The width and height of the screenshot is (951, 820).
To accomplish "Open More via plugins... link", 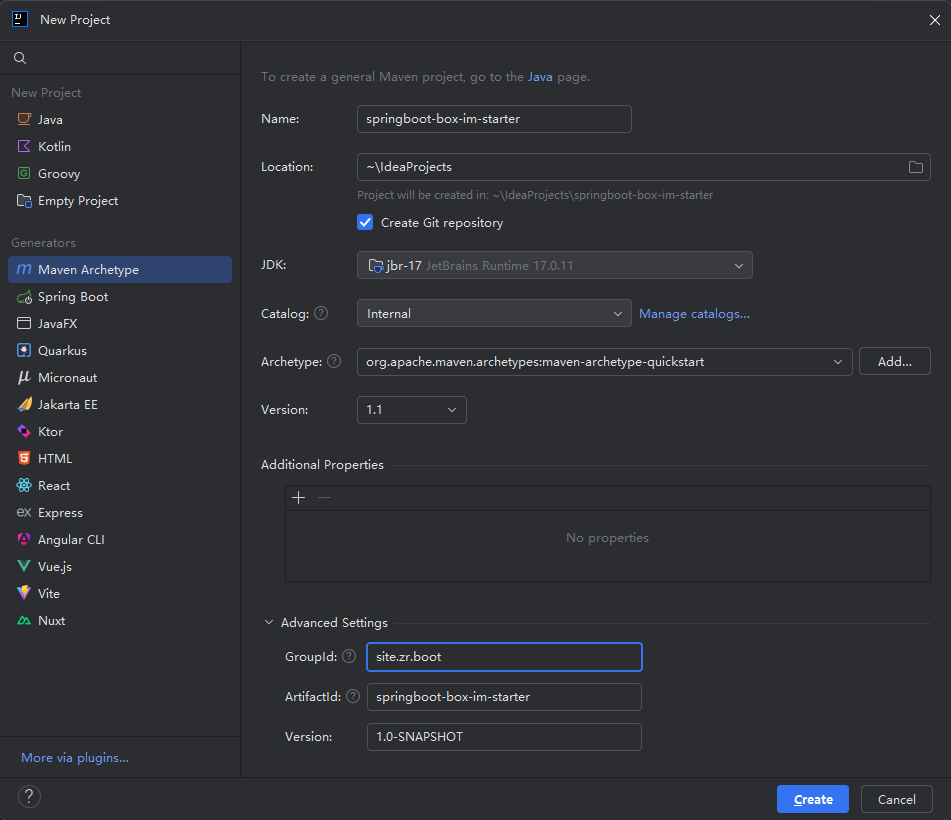I will pyautogui.click(x=75, y=758).
